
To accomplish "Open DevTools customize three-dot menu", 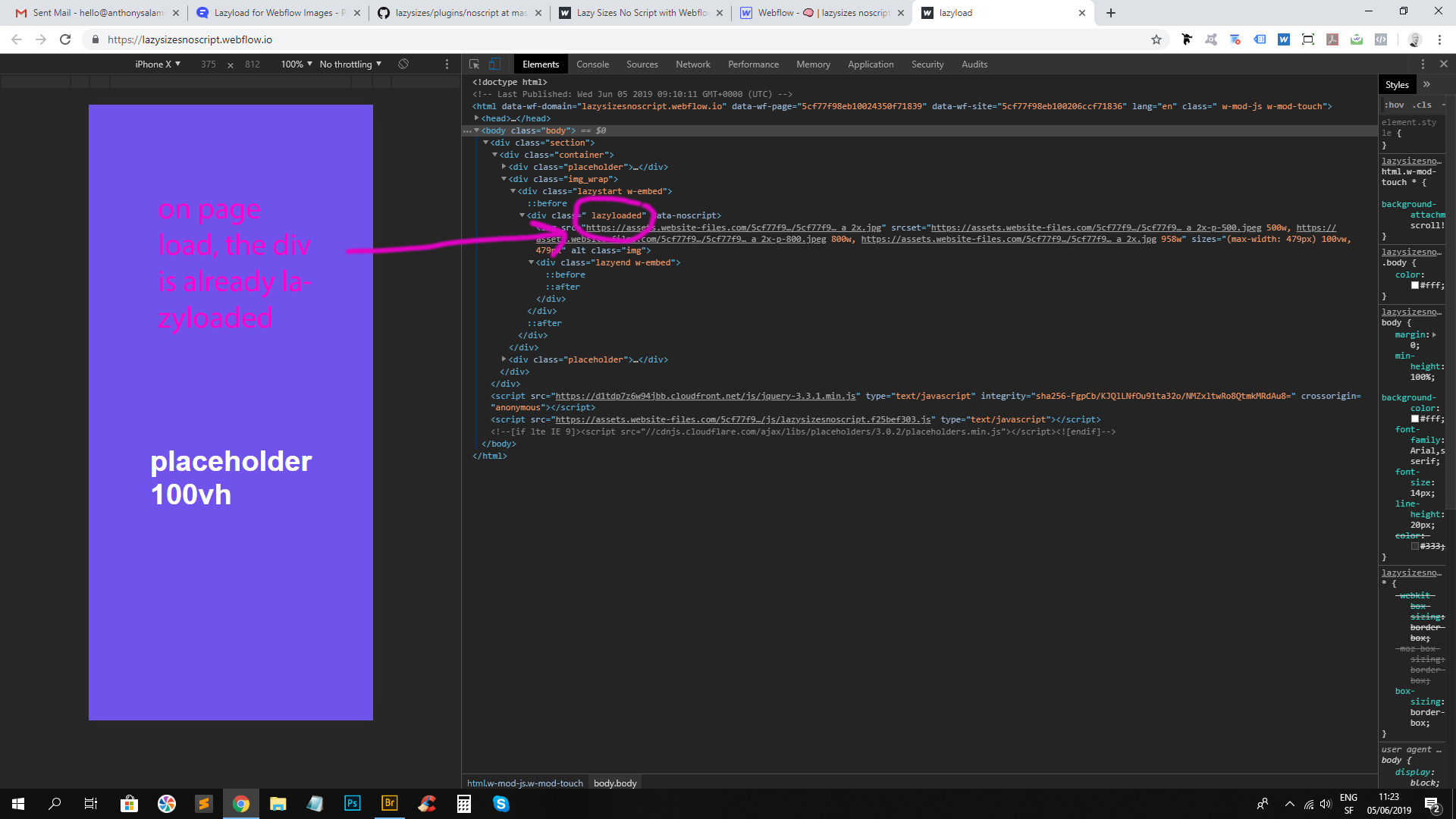I will 1423,64.
